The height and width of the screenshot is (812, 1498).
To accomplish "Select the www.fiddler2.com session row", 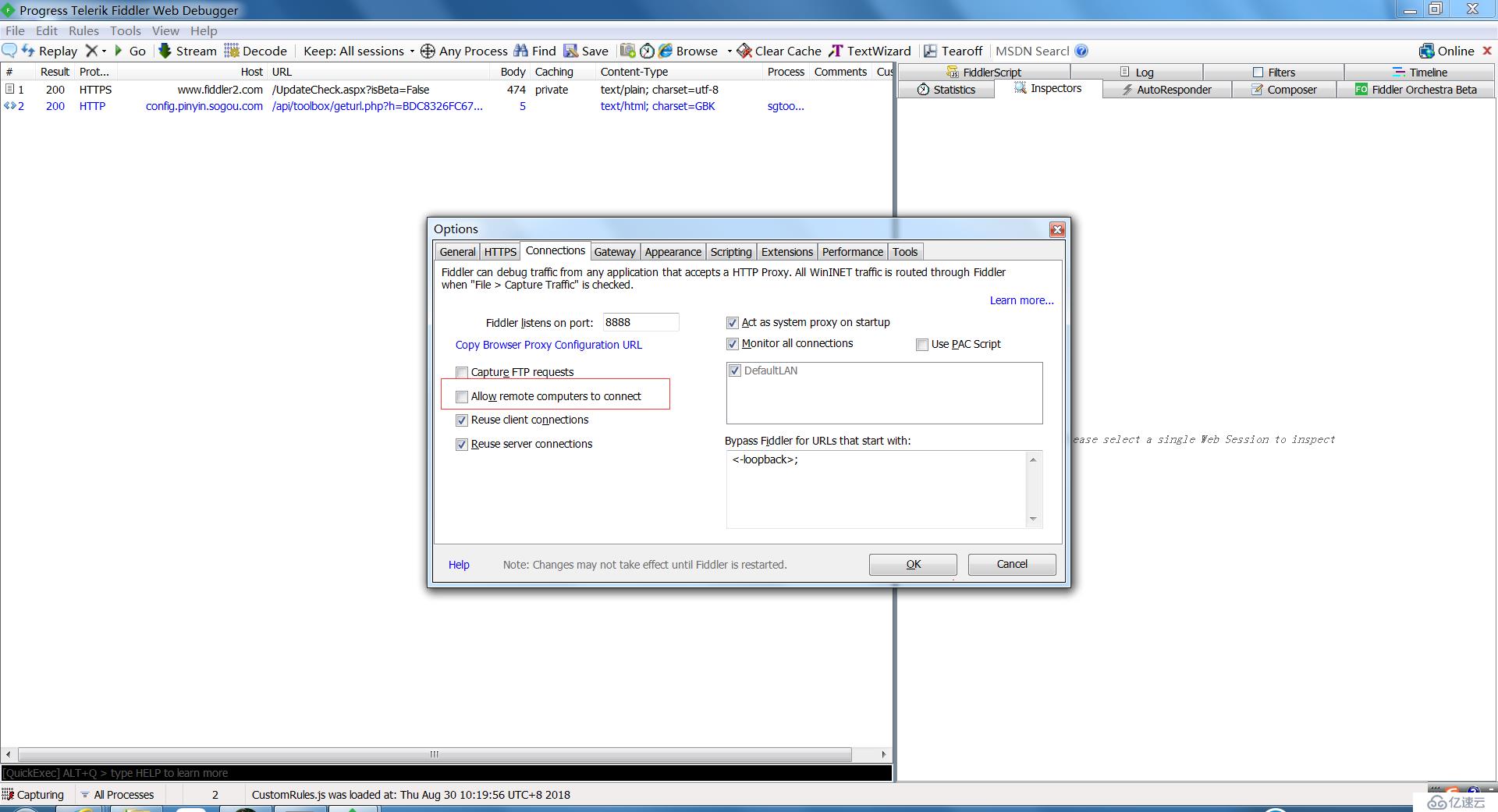I will click(446, 90).
